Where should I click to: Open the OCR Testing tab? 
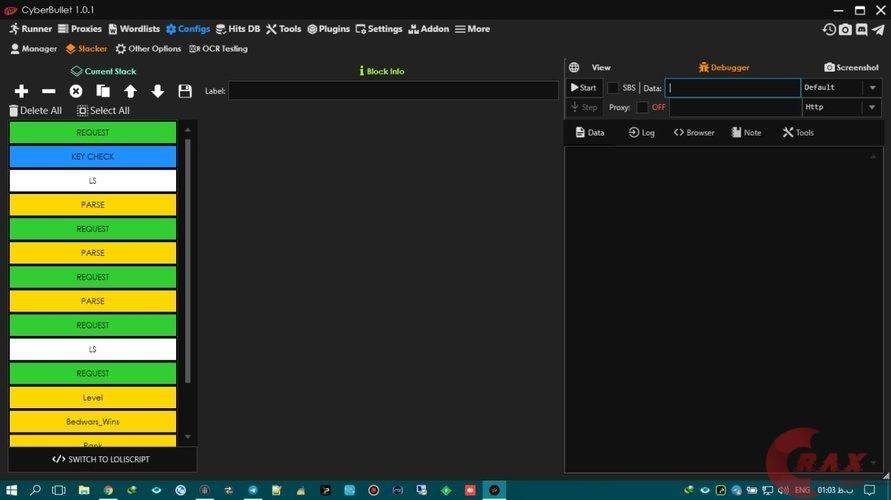coord(218,49)
